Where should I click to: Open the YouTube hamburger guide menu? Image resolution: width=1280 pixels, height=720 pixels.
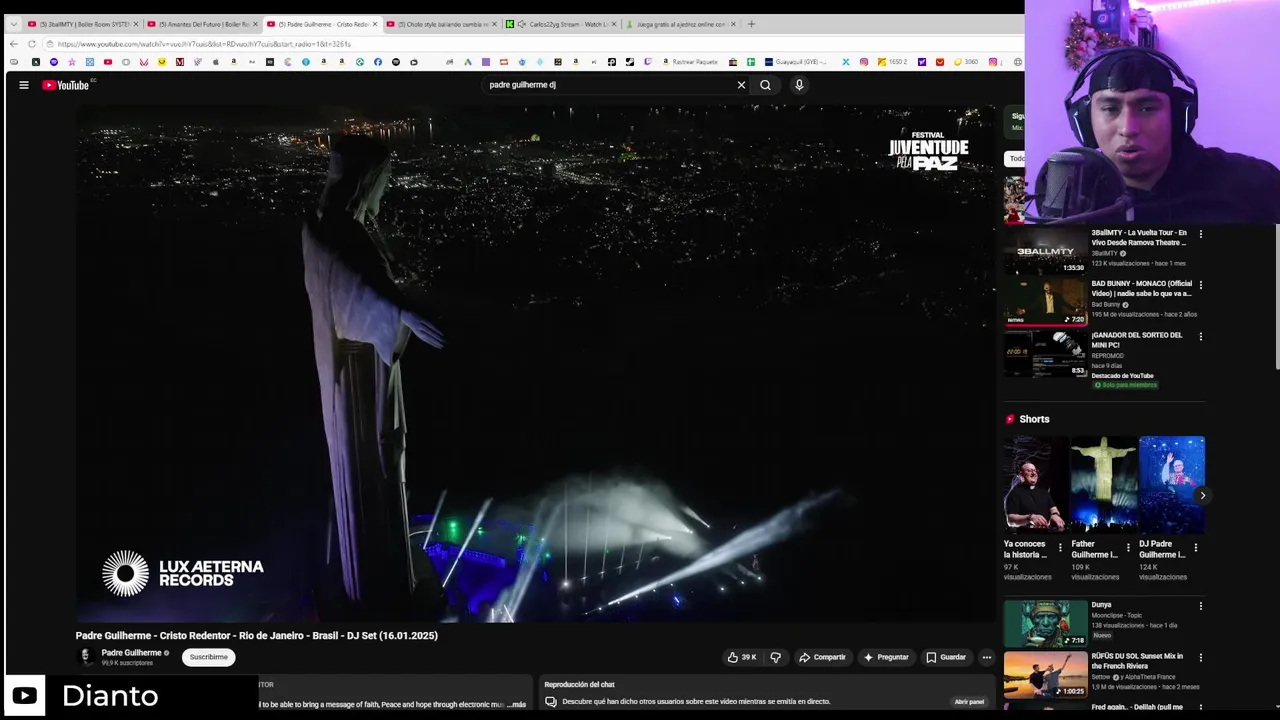coord(24,85)
